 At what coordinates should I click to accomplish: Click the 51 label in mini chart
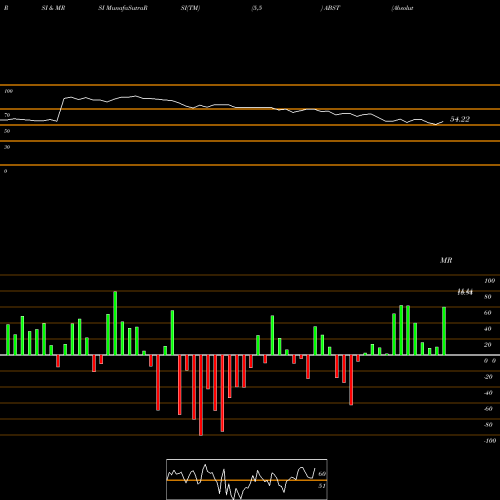(x=322, y=486)
